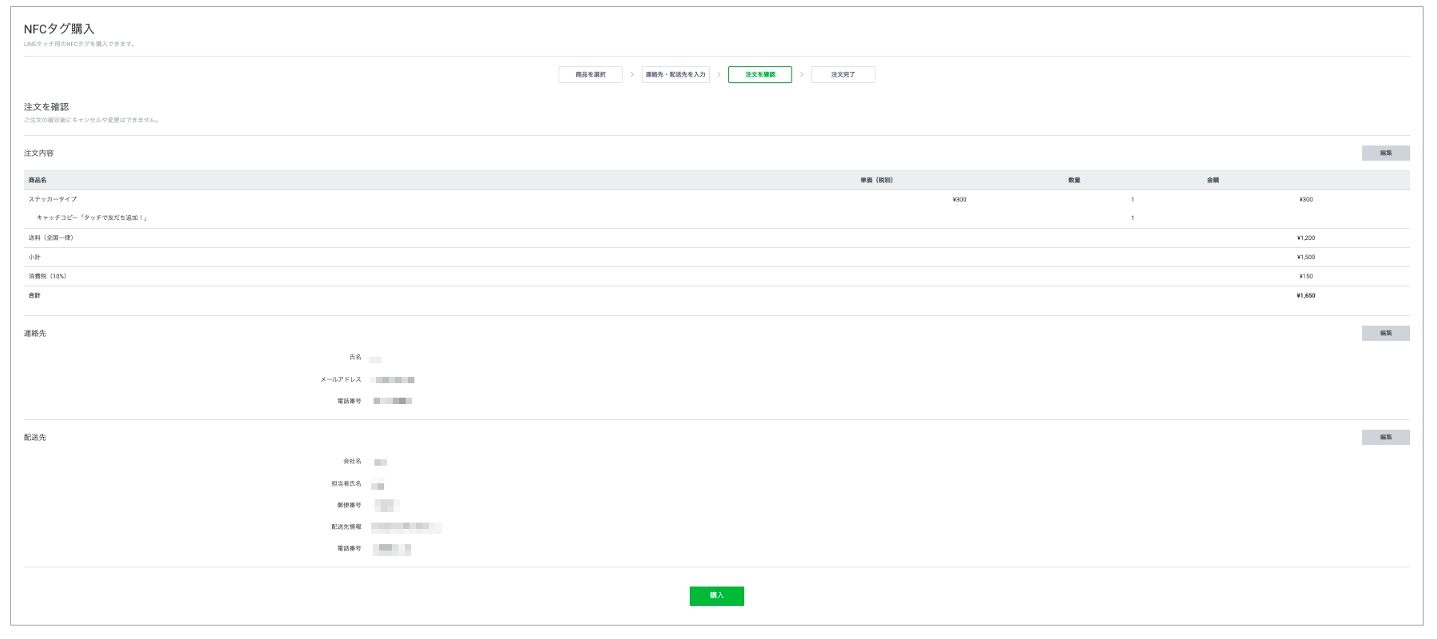
Task: Edit the 注文内容 order contents section
Action: click(x=1385, y=153)
